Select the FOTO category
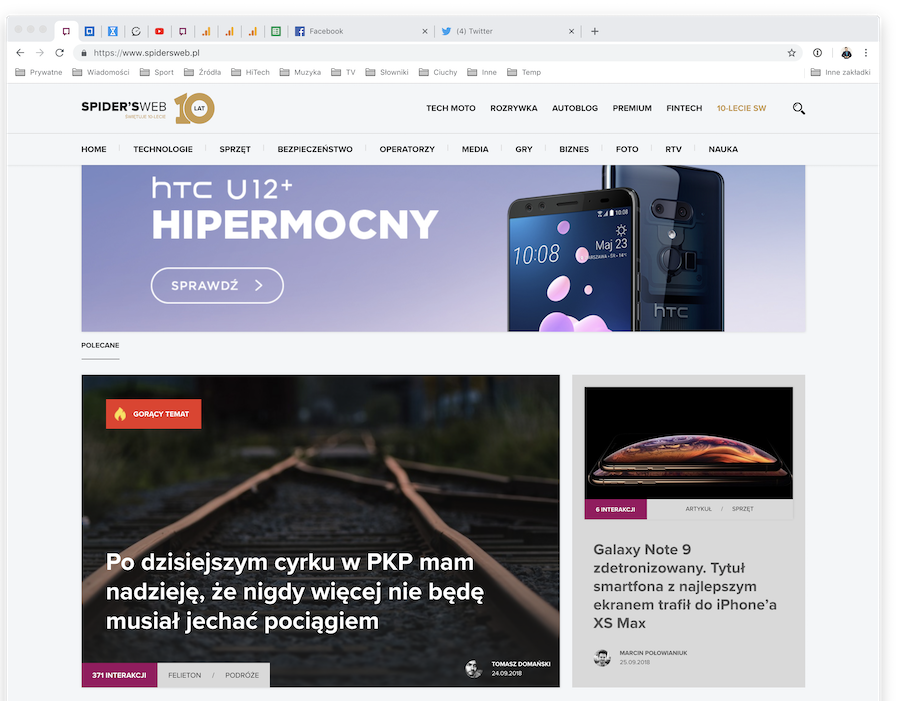The image size is (900, 701). tap(627, 149)
